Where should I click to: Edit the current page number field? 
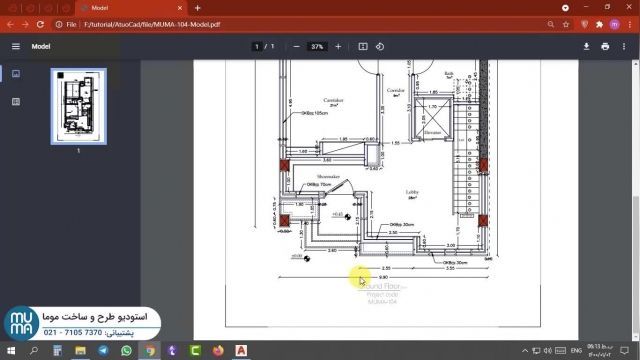[x=257, y=47]
